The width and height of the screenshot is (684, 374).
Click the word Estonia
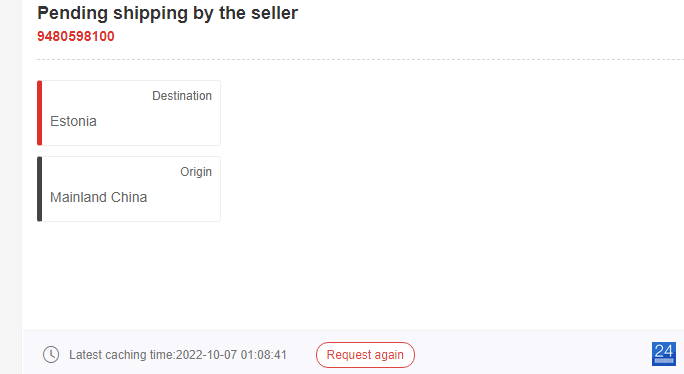[73, 121]
